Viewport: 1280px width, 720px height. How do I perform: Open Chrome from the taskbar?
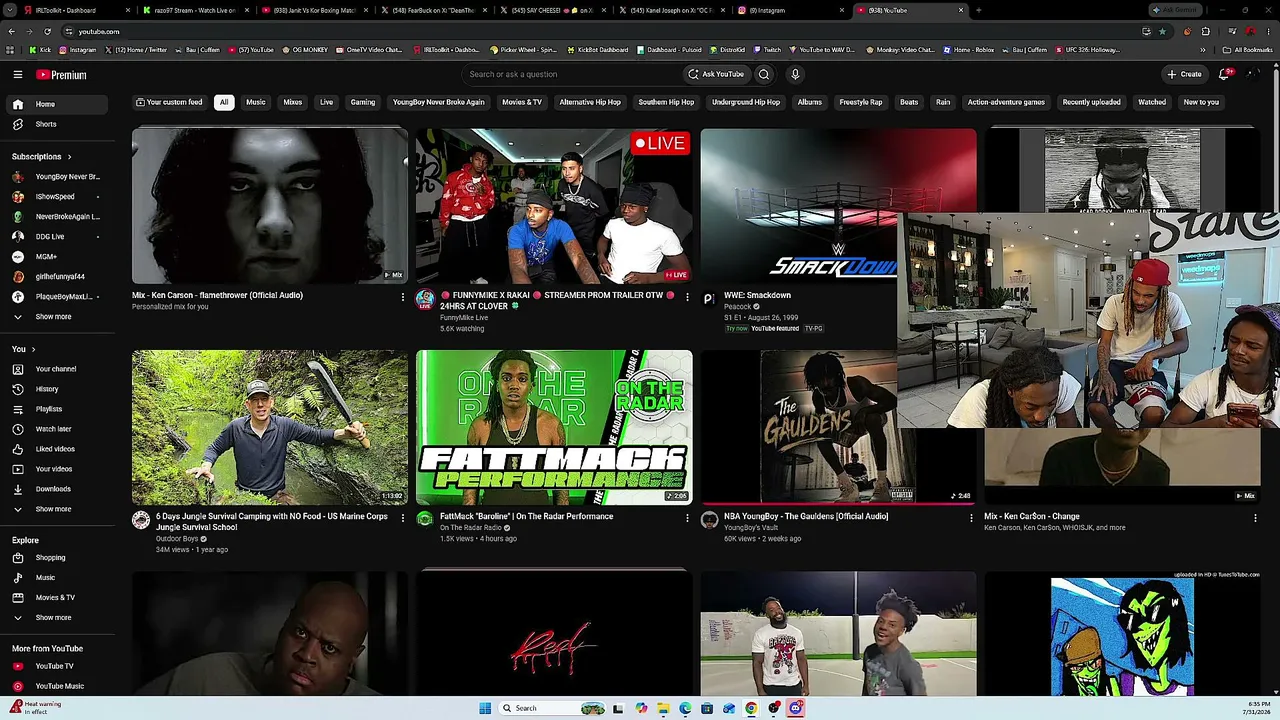pyautogui.click(x=751, y=708)
